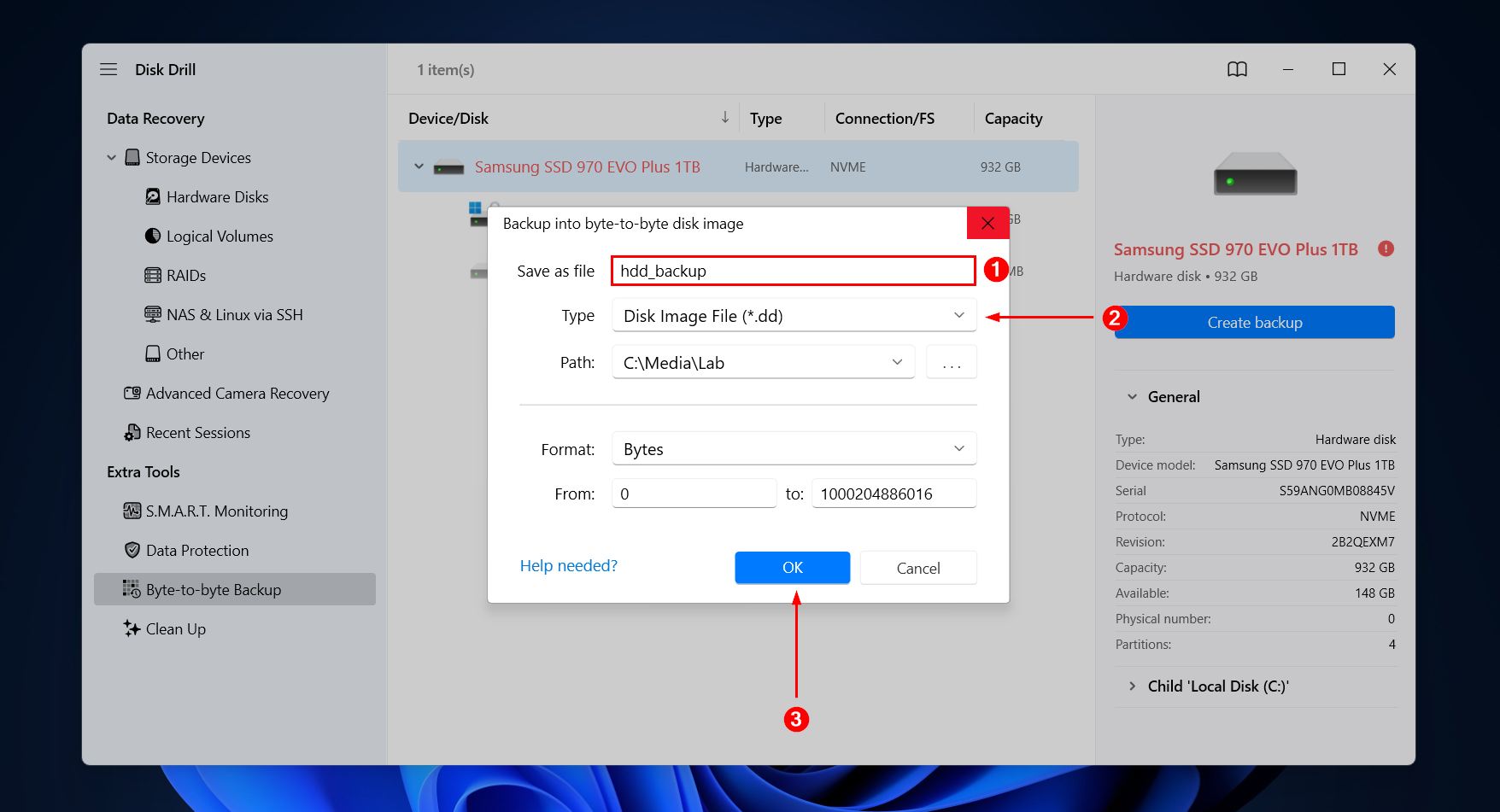Open the Type dropdown for disk image
This screenshot has width=1500, height=812.
794,316
